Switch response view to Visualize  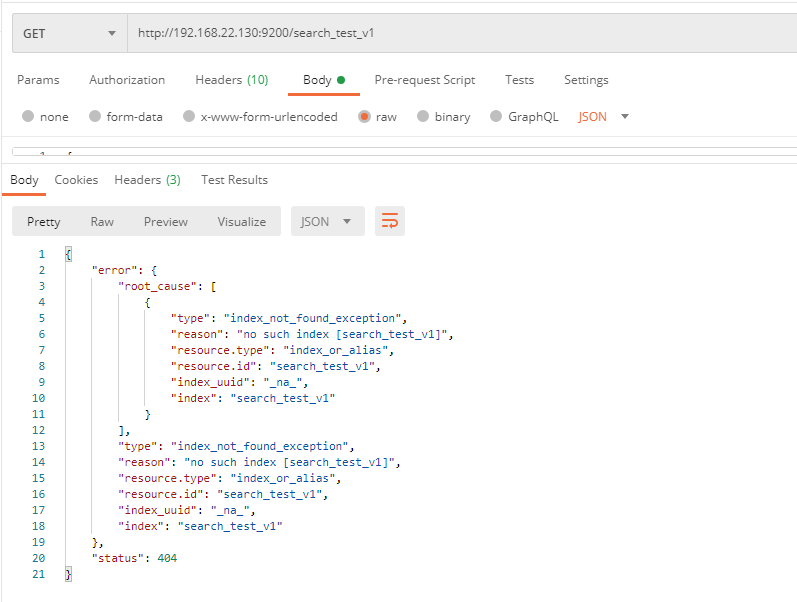(x=241, y=222)
